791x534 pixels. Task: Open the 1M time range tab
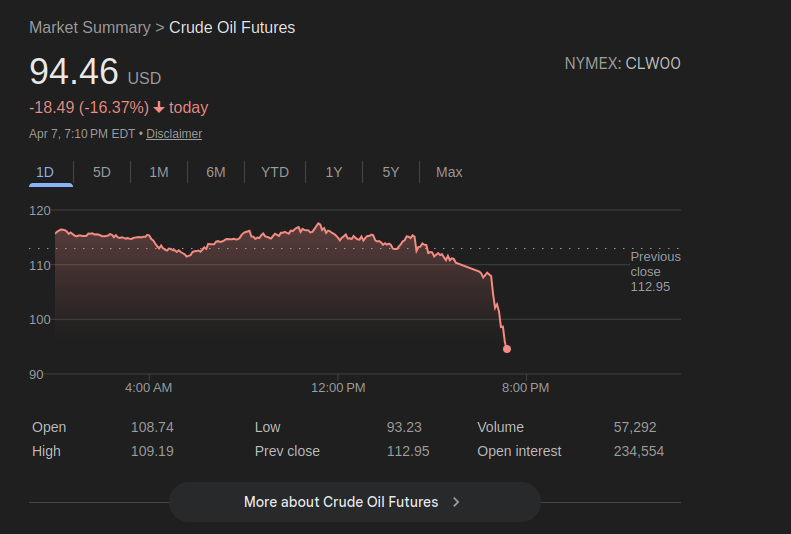click(159, 172)
